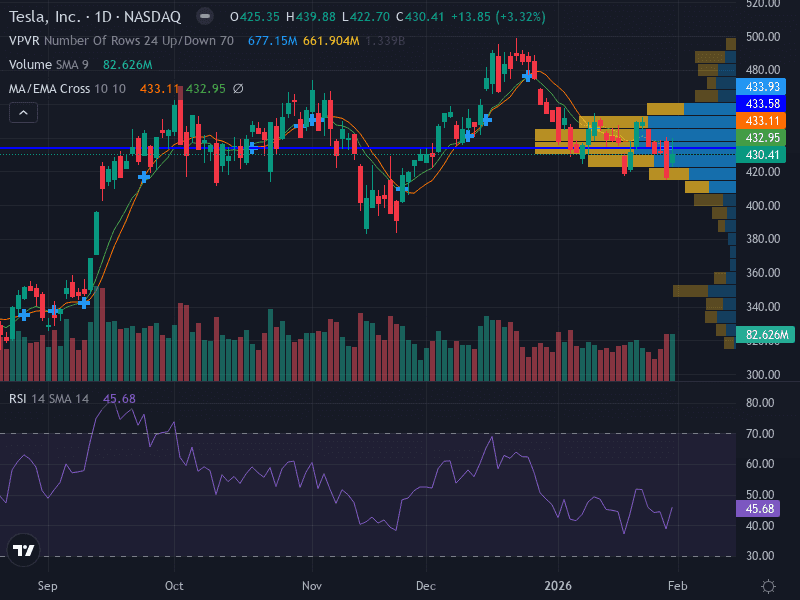This screenshot has width=800, height=600.
Task: Click the Oct label on time axis
Action: point(174,586)
